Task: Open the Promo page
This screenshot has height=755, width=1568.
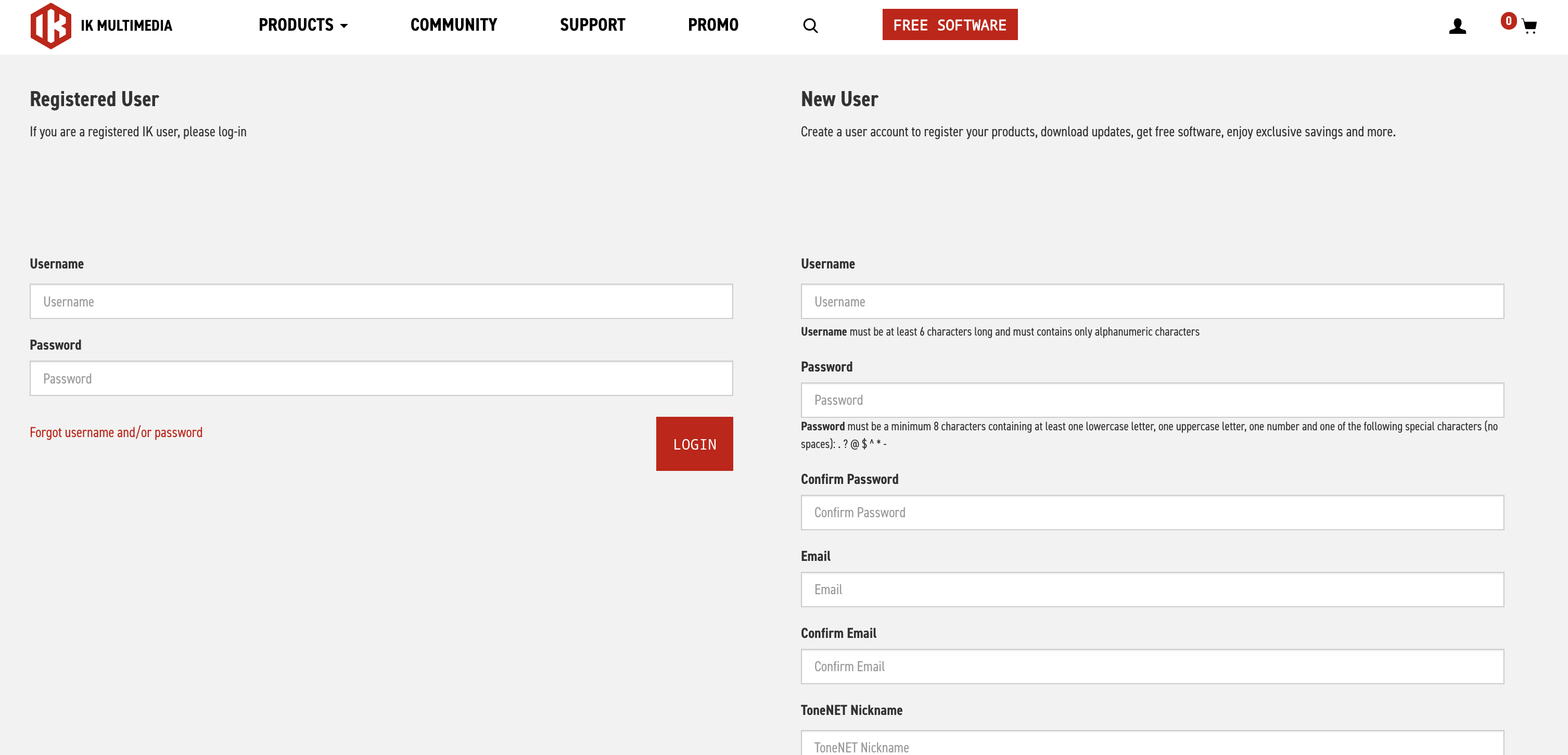Action: click(x=713, y=25)
